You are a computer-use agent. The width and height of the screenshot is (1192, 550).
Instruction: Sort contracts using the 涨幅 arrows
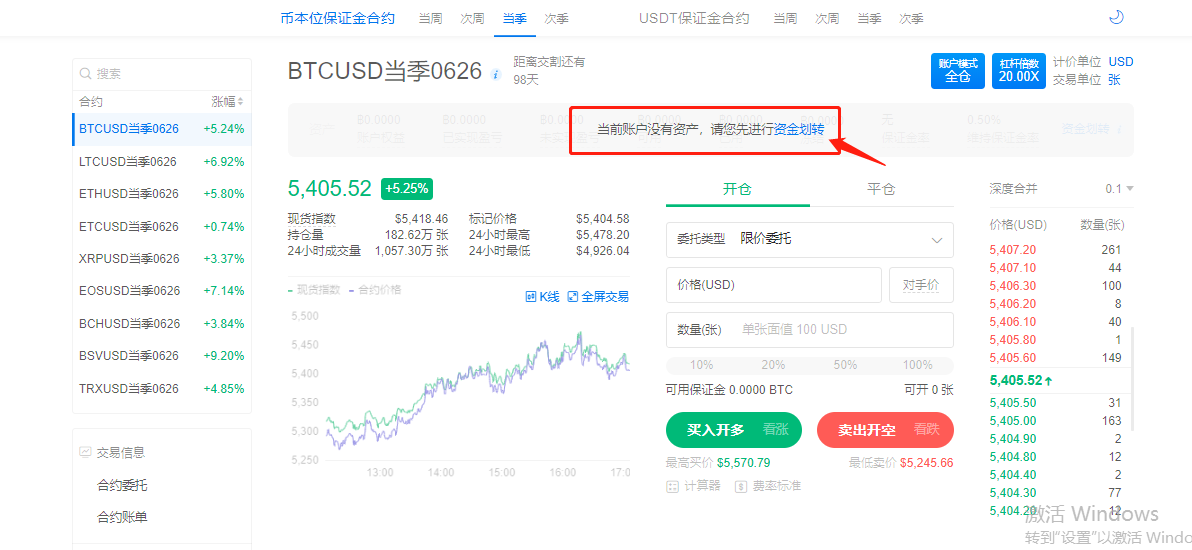[x=240, y=102]
